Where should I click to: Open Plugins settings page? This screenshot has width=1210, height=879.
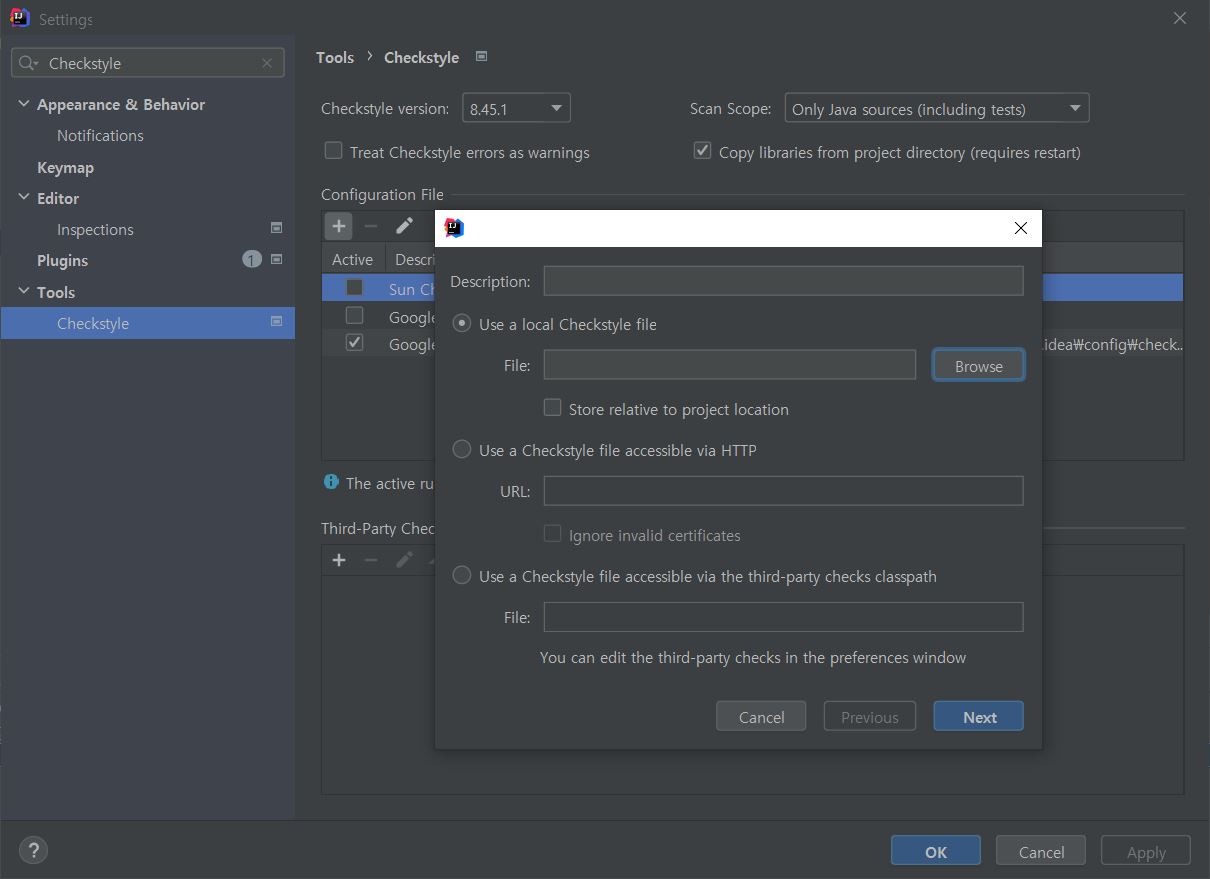pos(62,260)
